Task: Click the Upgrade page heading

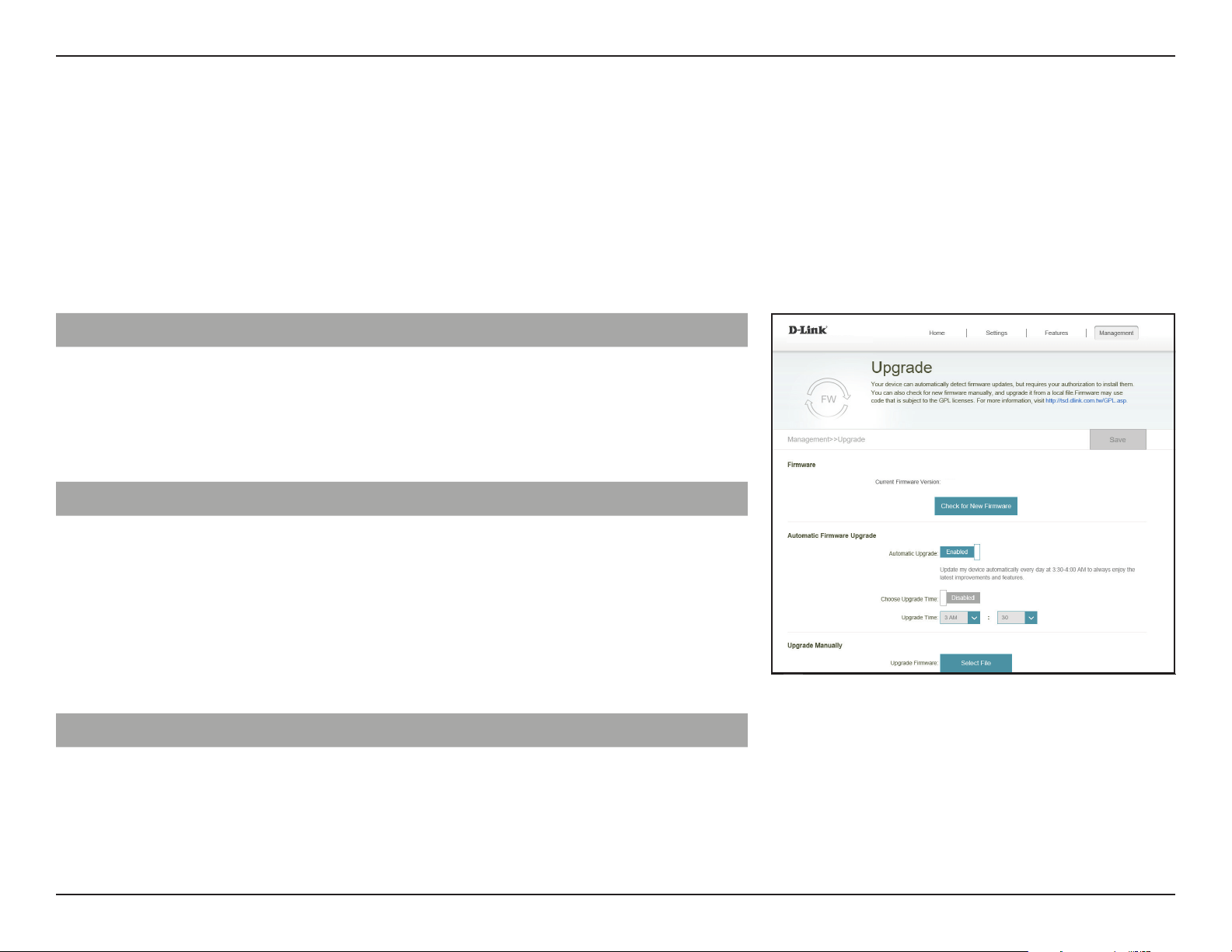Action: (x=902, y=368)
